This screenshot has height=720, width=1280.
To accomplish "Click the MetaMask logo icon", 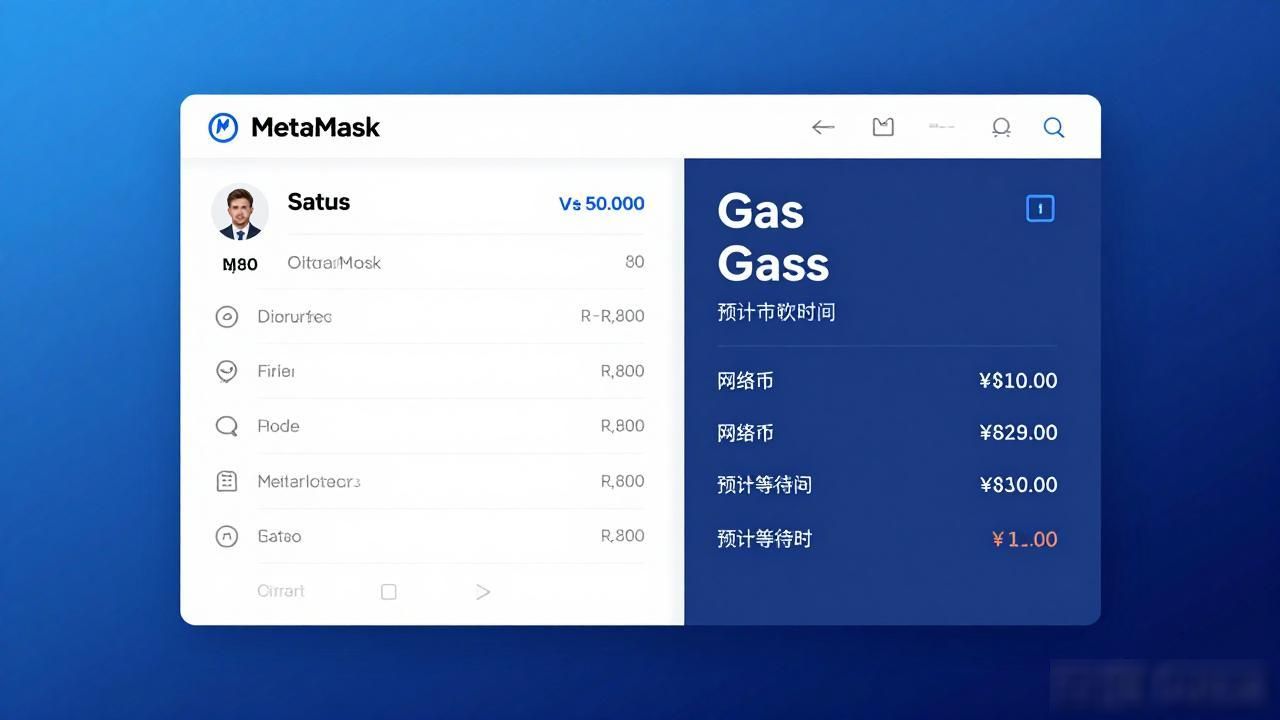I will coord(223,127).
